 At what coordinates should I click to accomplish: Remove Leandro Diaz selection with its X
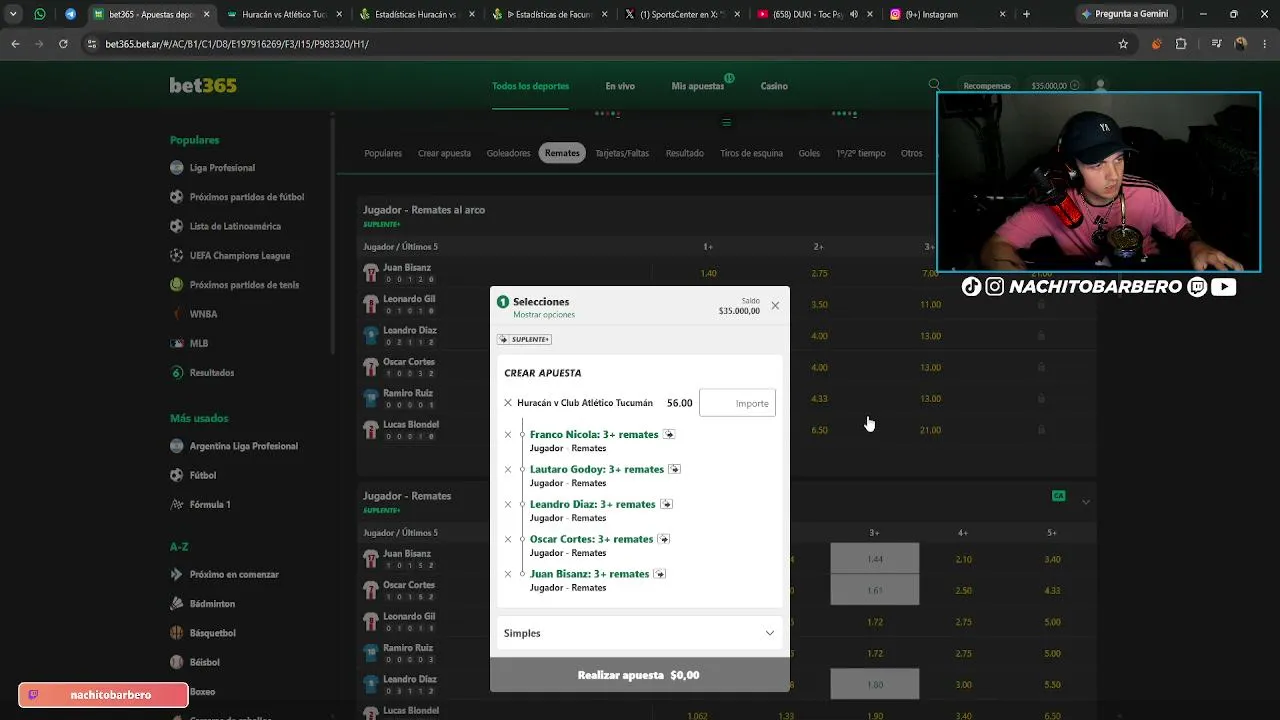point(508,505)
